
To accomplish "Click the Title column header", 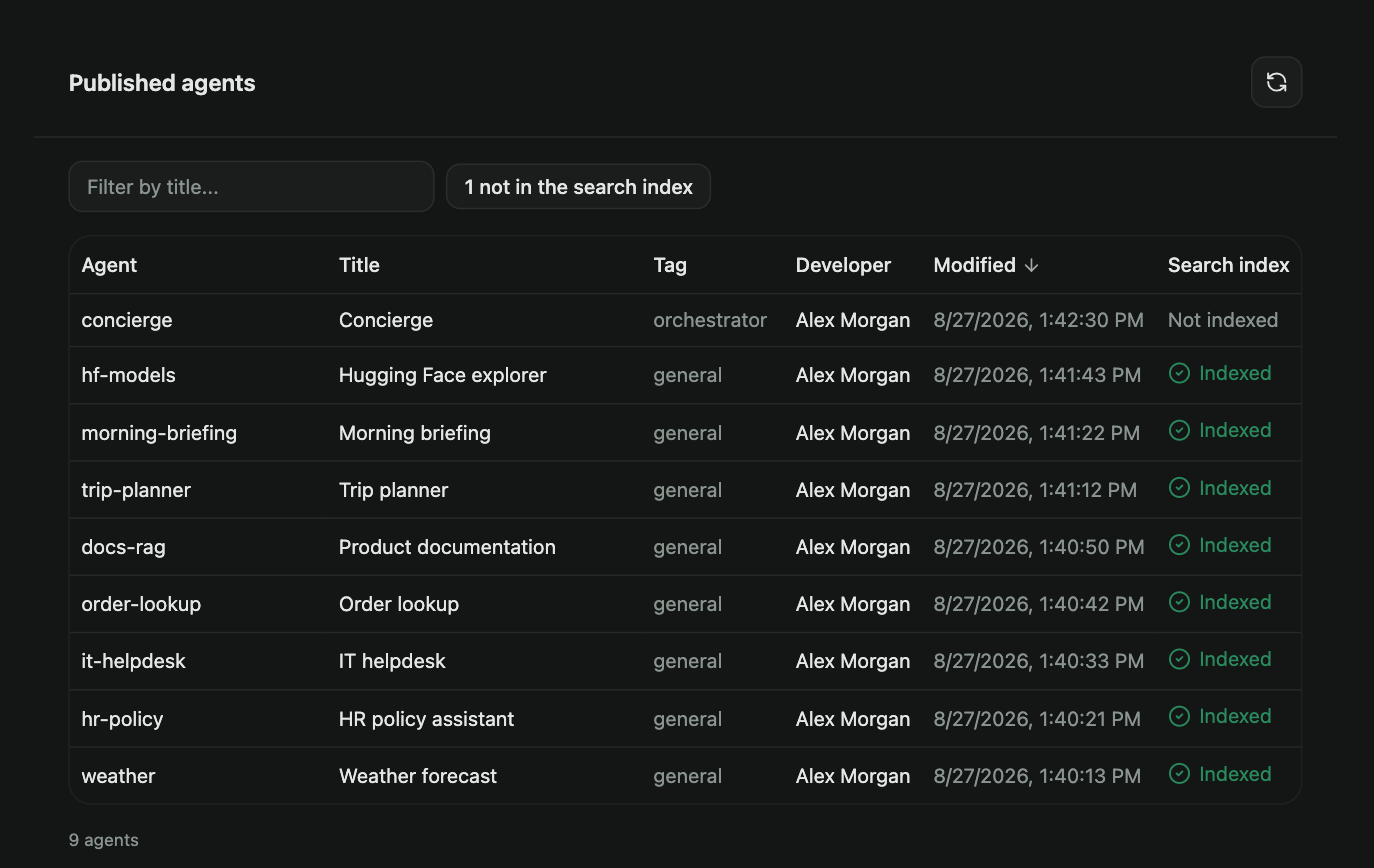I will pyautogui.click(x=359, y=265).
